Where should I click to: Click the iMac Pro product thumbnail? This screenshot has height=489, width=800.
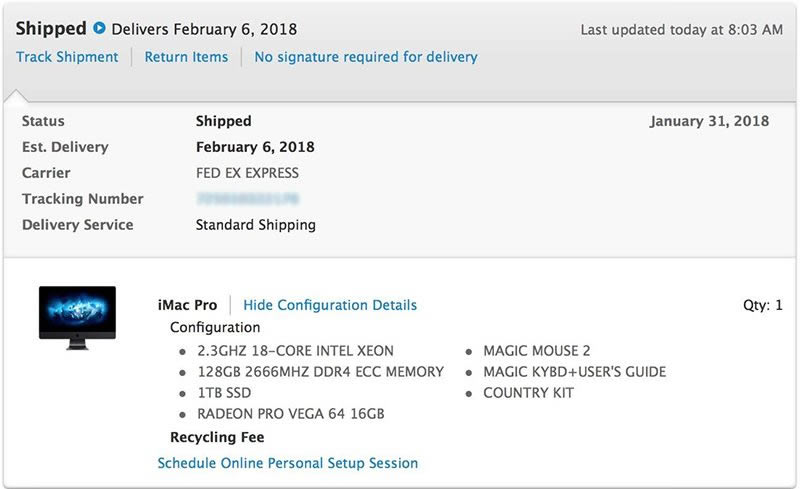point(77,317)
